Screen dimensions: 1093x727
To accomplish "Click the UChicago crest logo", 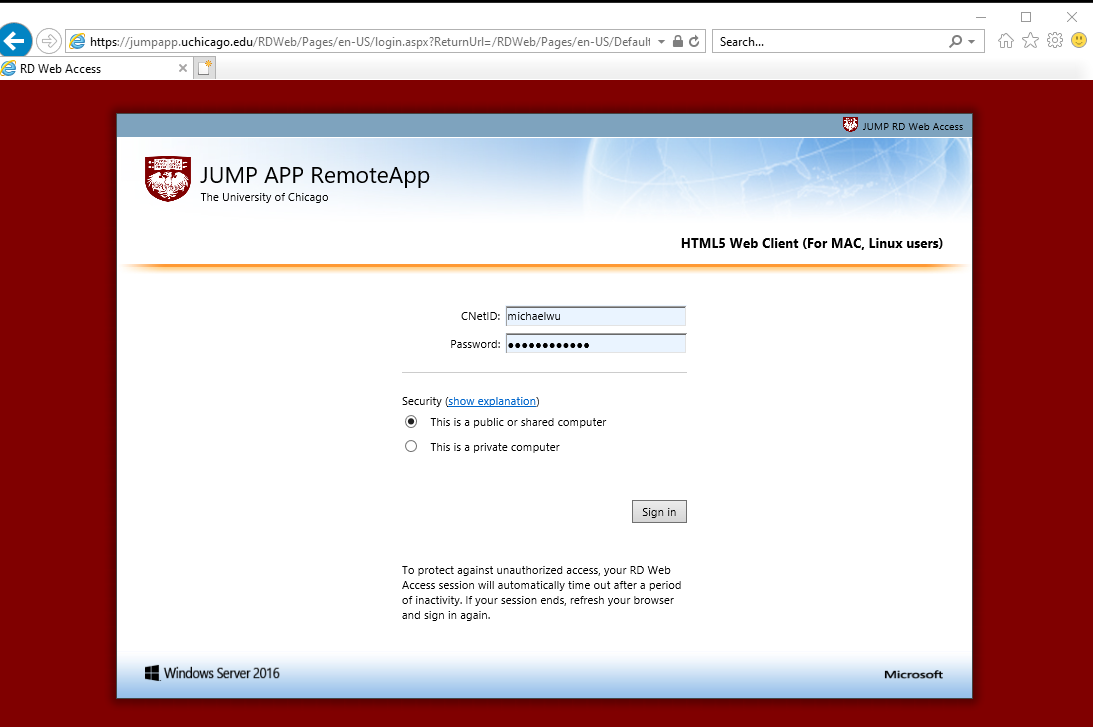I will coord(167,180).
